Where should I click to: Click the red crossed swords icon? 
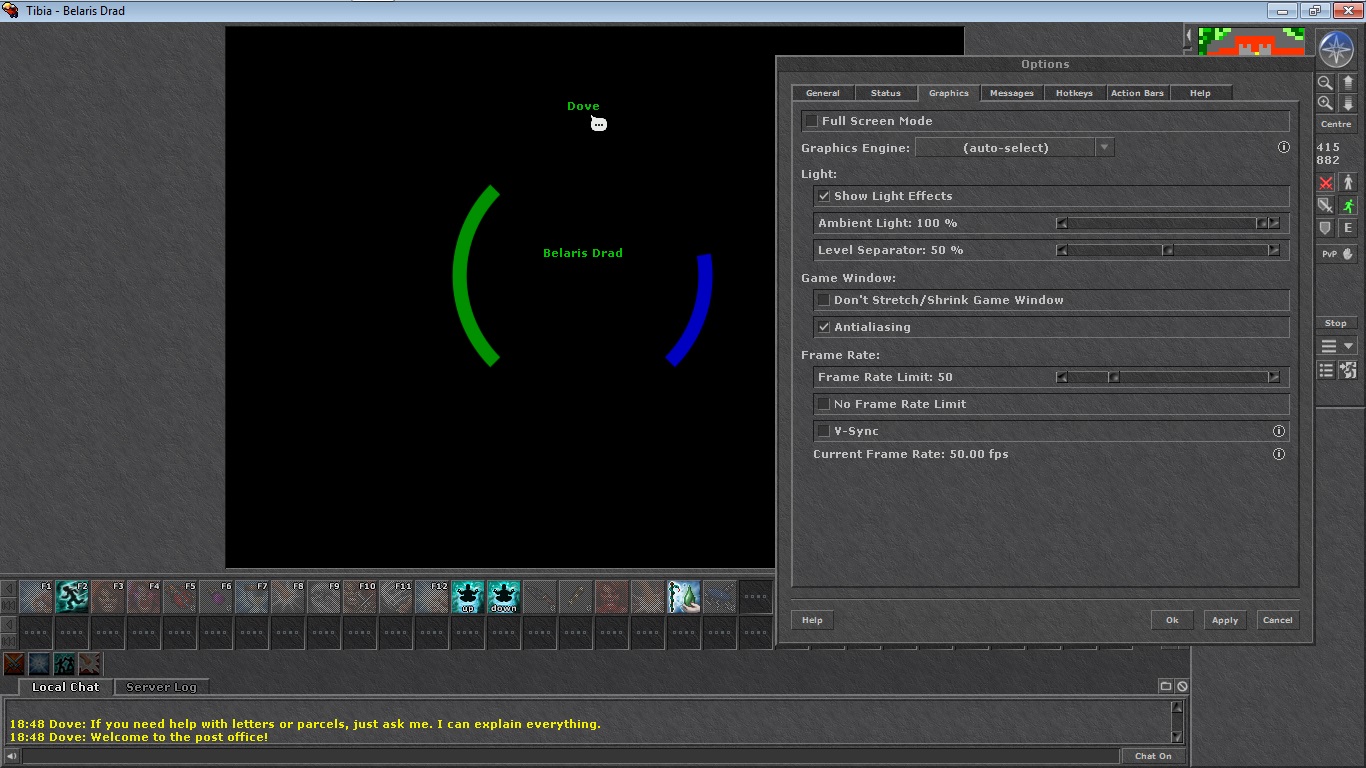point(1325,183)
